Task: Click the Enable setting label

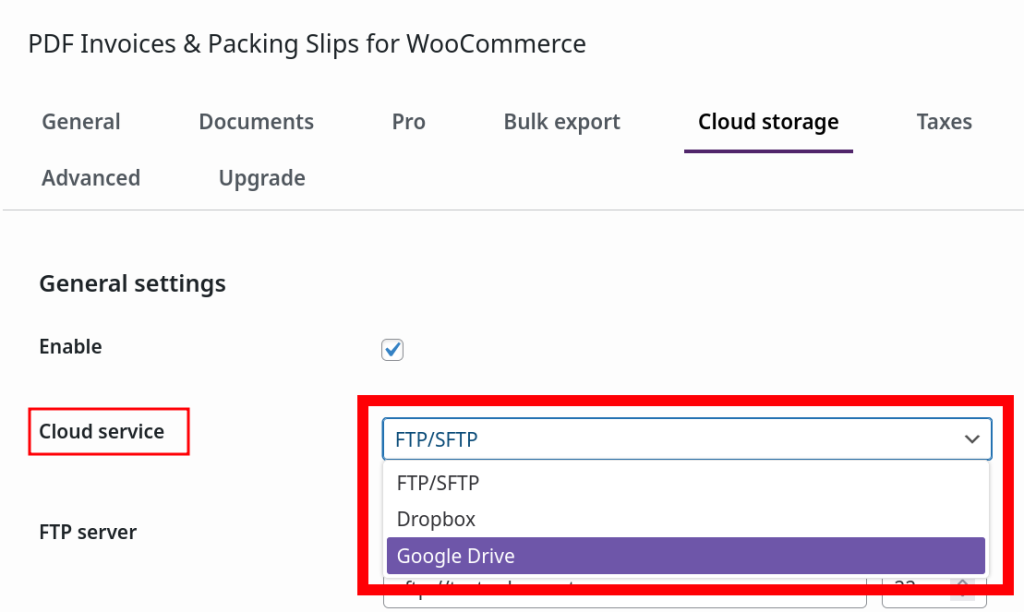Action: coord(70,347)
